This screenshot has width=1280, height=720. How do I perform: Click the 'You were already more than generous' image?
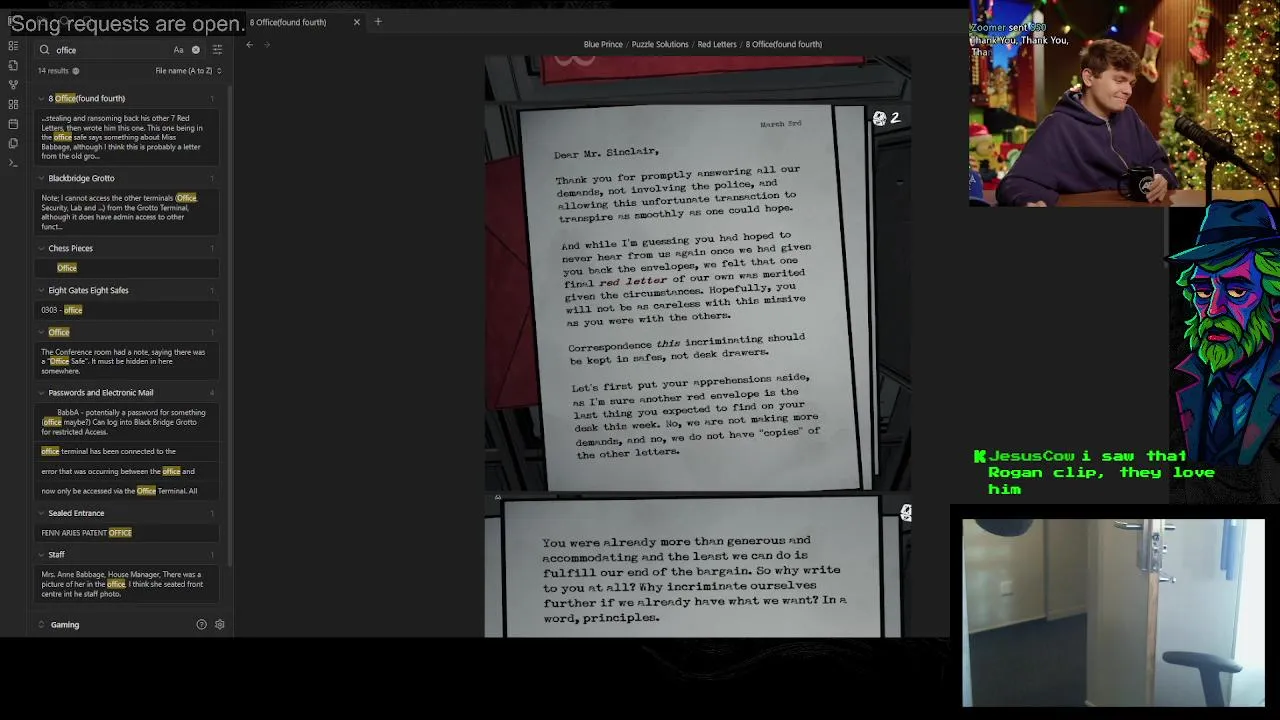698,567
